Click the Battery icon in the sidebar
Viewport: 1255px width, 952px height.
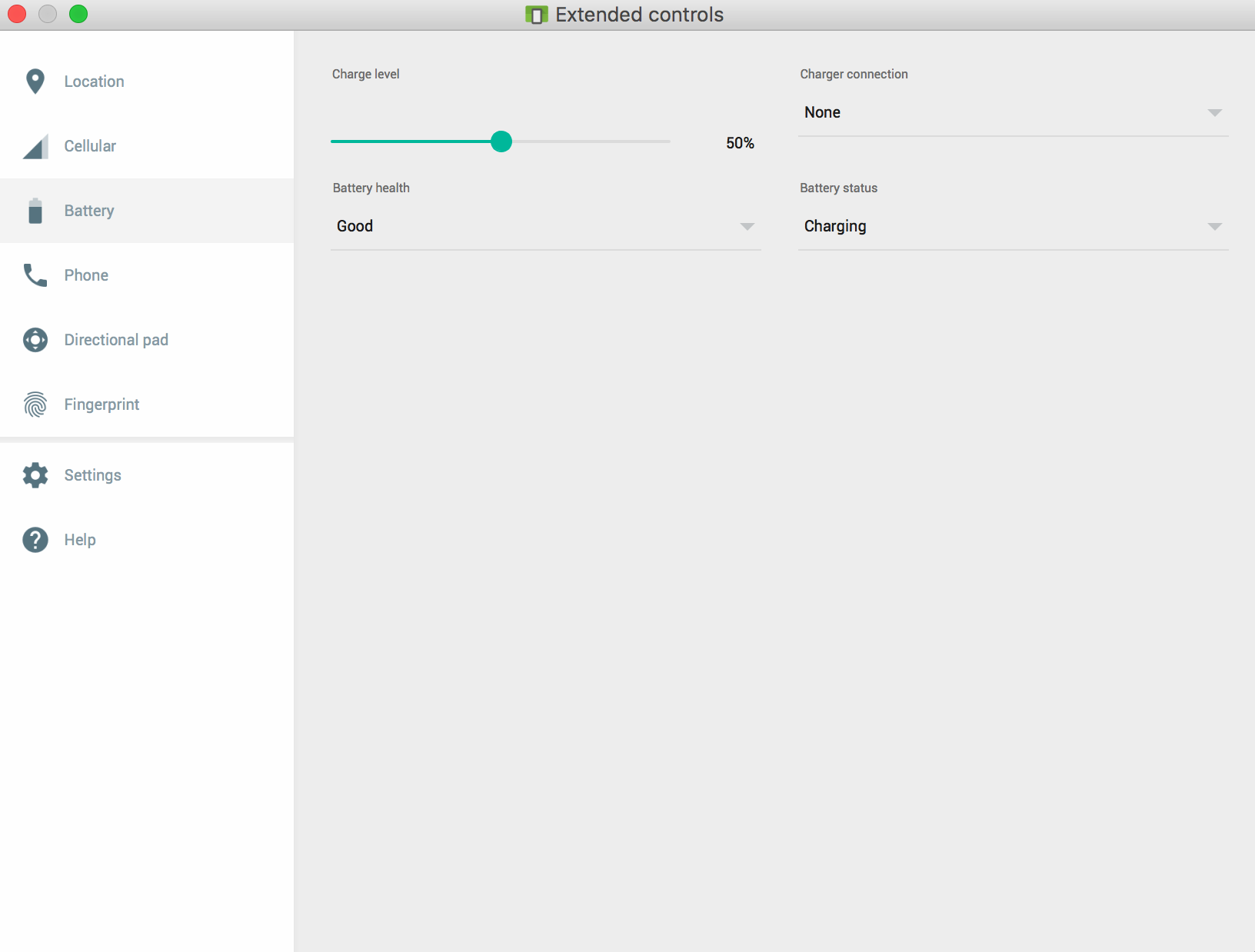(x=35, y=210)
